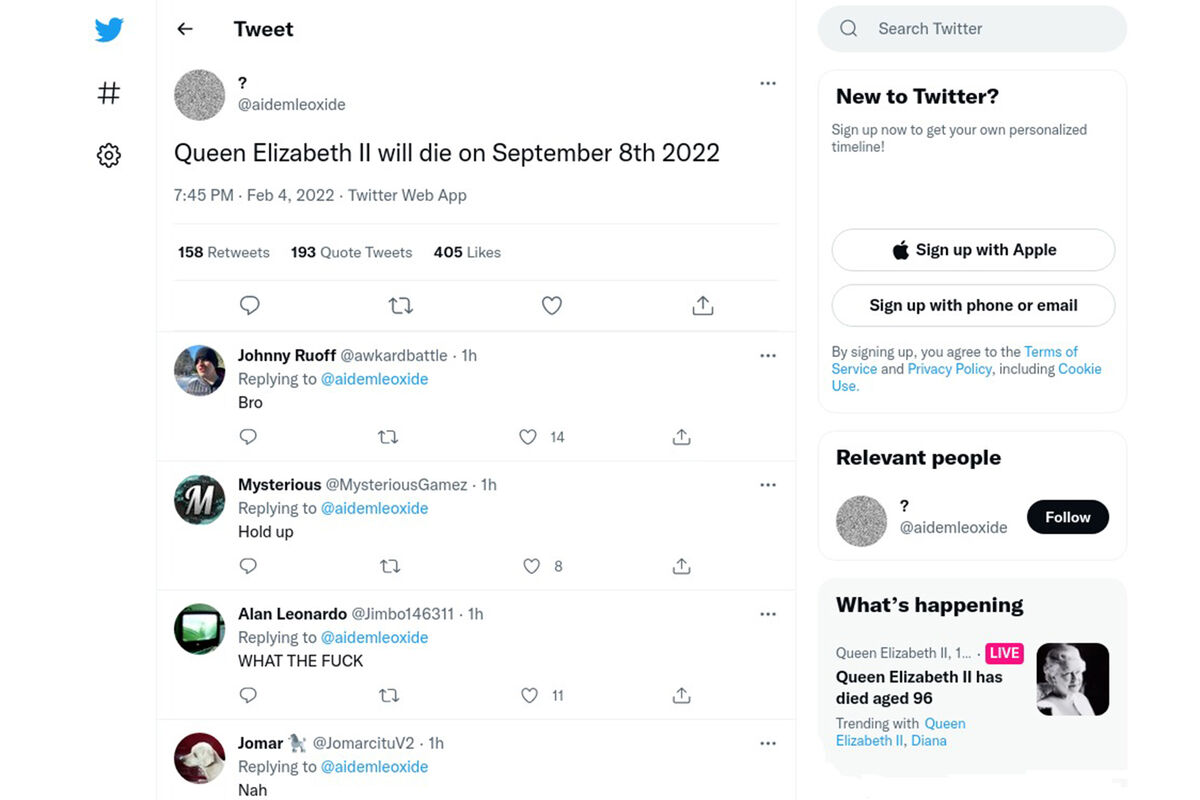1200x800 pixels.
Task: Follow the @aidemleoxide account
Action: pos(1068,517)
